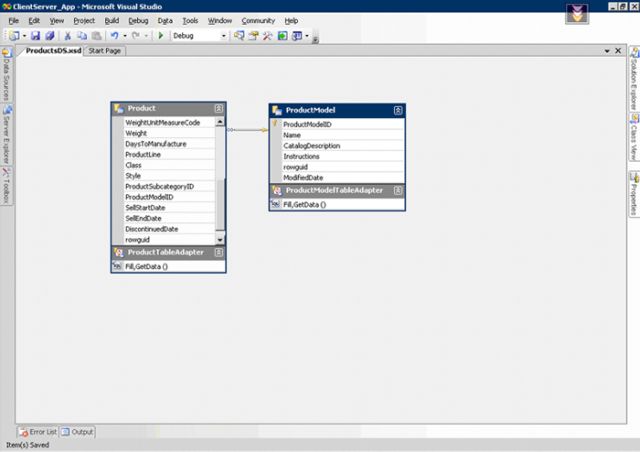Collapse the Product table header

(219, 109)
